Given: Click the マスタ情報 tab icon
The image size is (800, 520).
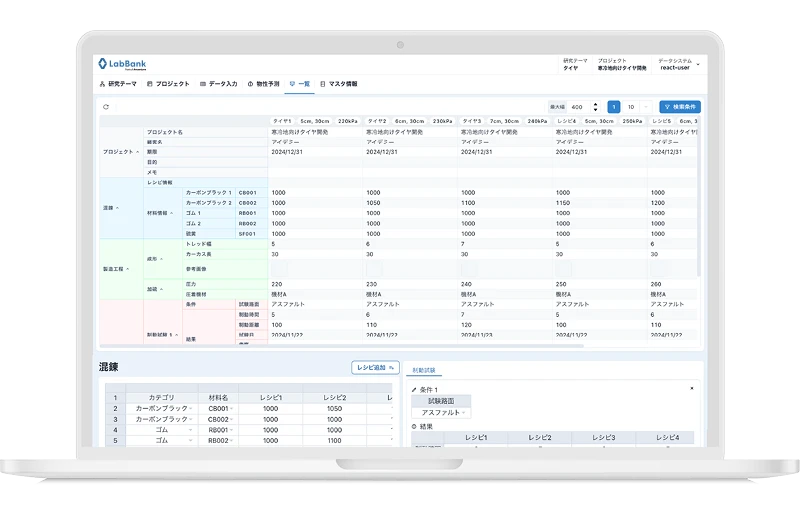Looking at the screenshot, I should [322, 84].
